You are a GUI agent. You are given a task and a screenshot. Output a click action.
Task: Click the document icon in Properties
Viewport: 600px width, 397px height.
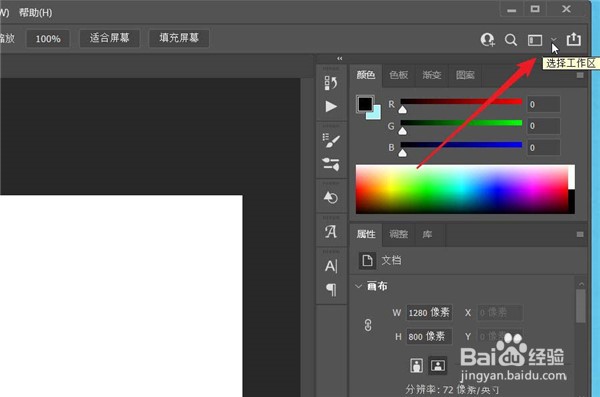(x=367, y=260)
